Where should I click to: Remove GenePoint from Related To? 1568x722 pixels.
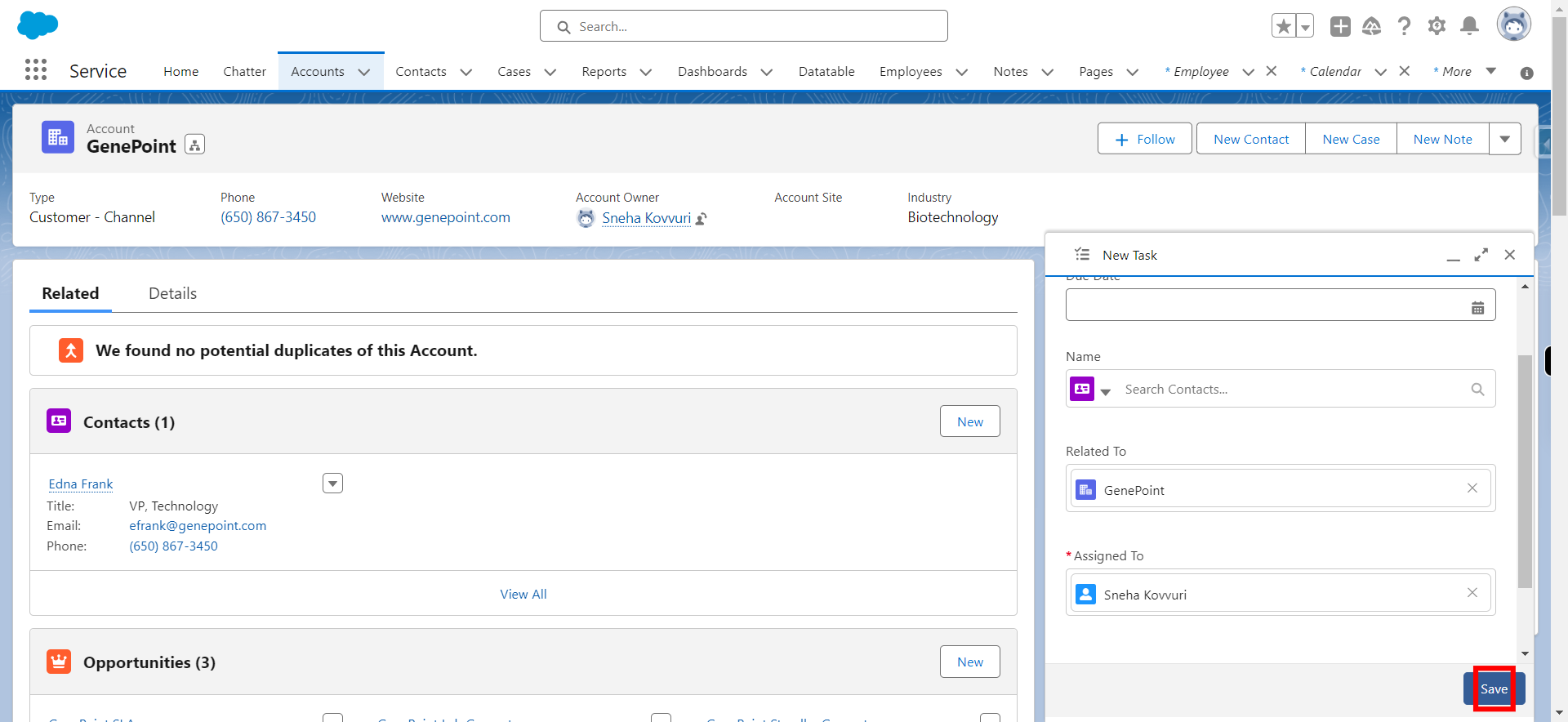(x=1472, y=488)
